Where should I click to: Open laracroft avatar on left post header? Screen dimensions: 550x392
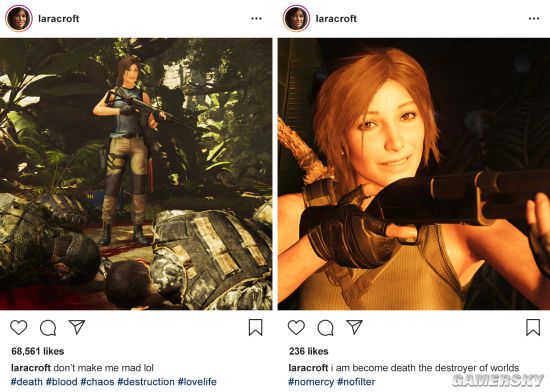[19, 18]
